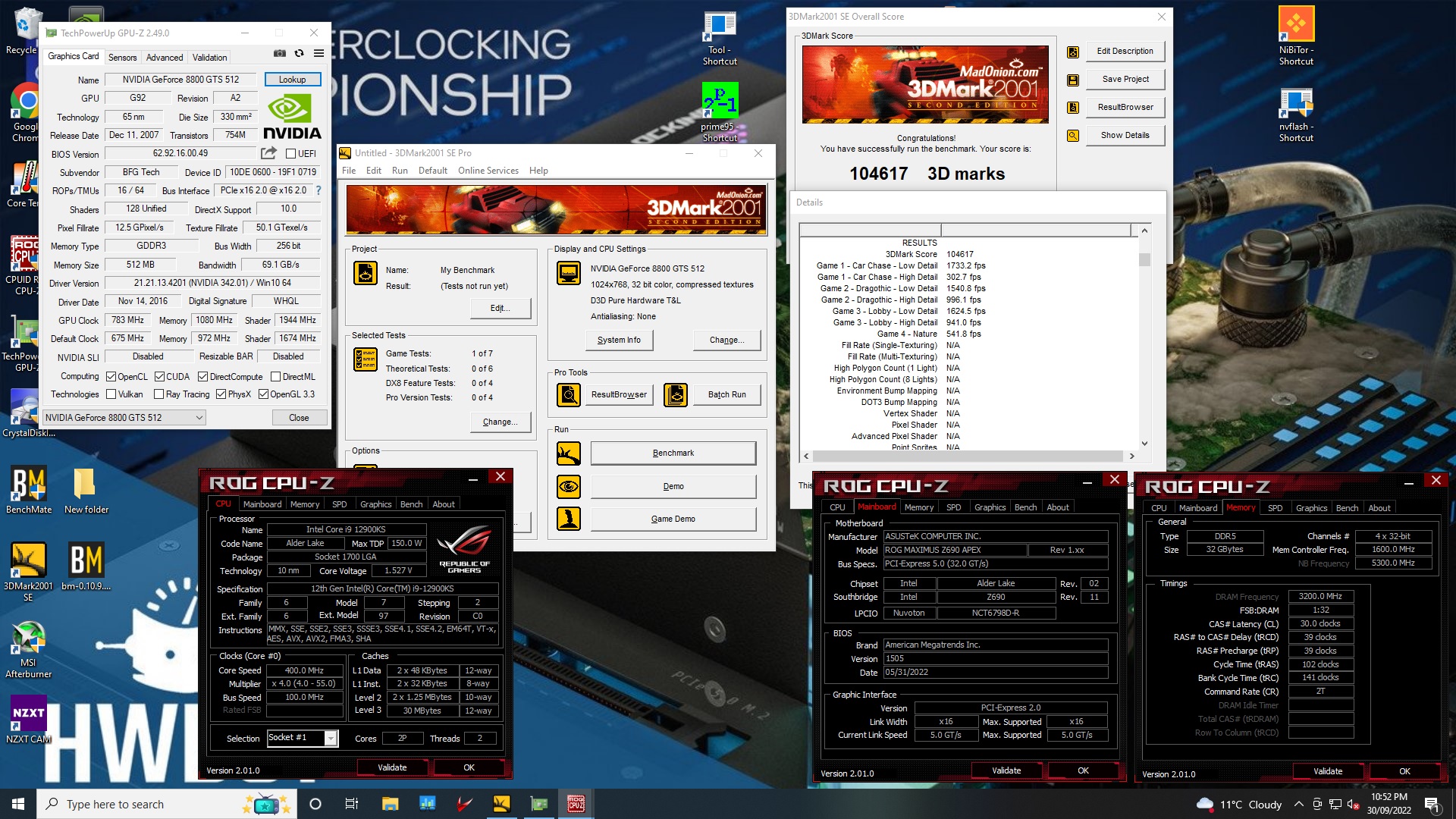Toggle the DirectCompute checkbox
The height and width of the screenshot is (819, 1456).
point(203,377)
